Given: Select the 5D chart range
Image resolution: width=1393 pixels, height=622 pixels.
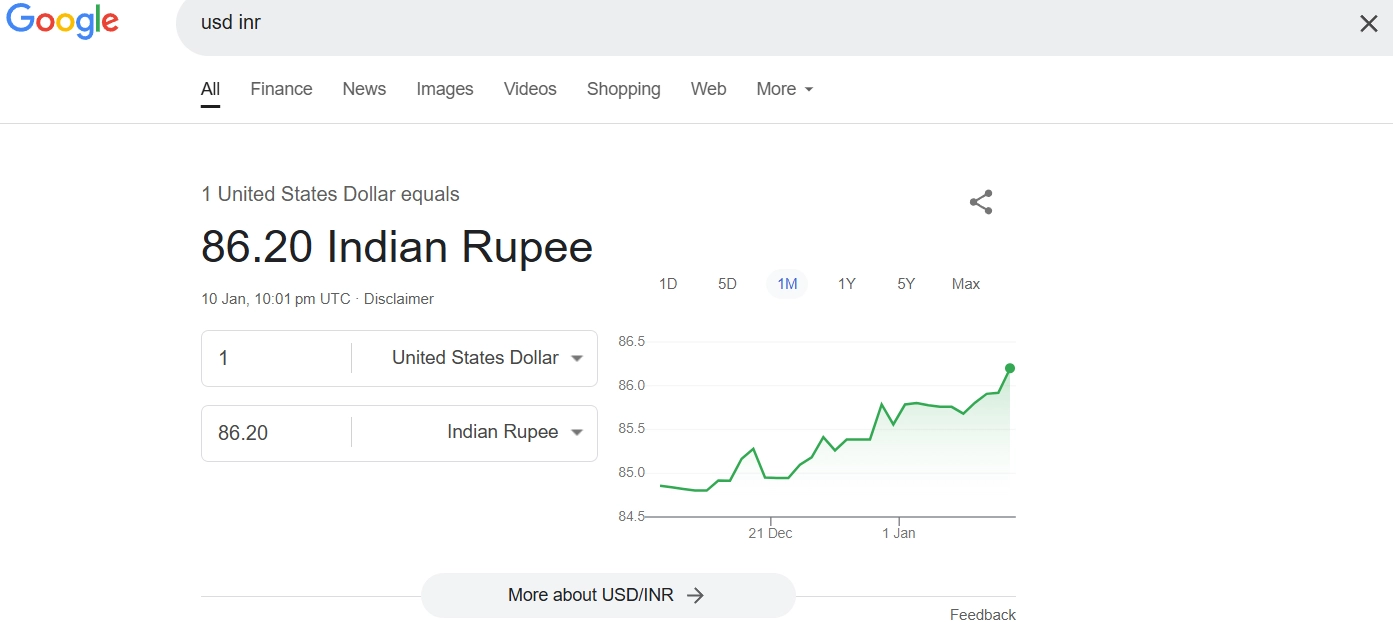Looking at the screenshot, I should [727, 284].
